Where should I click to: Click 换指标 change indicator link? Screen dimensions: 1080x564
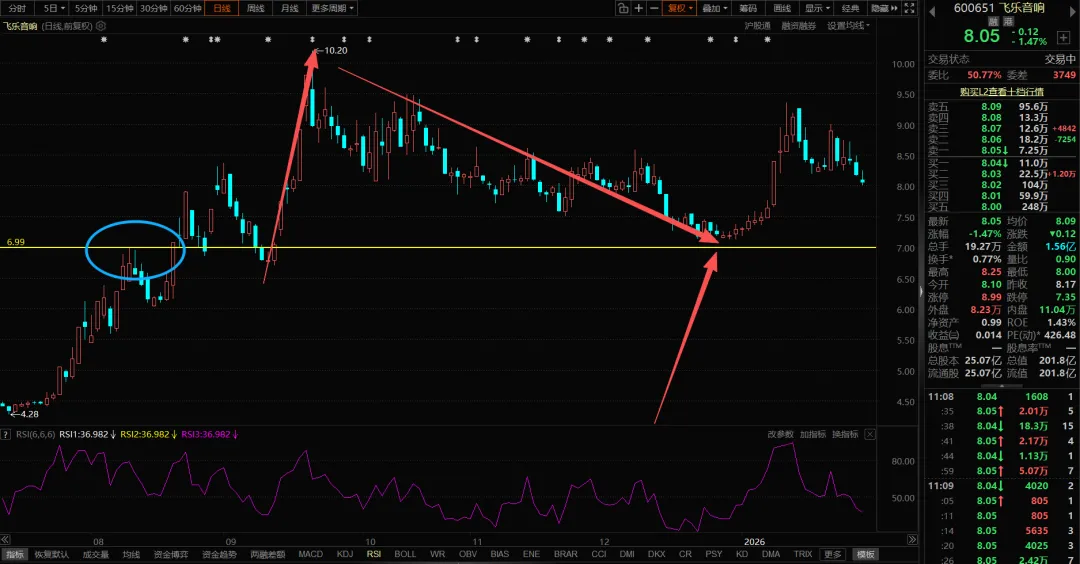click(x=845, y=435)
